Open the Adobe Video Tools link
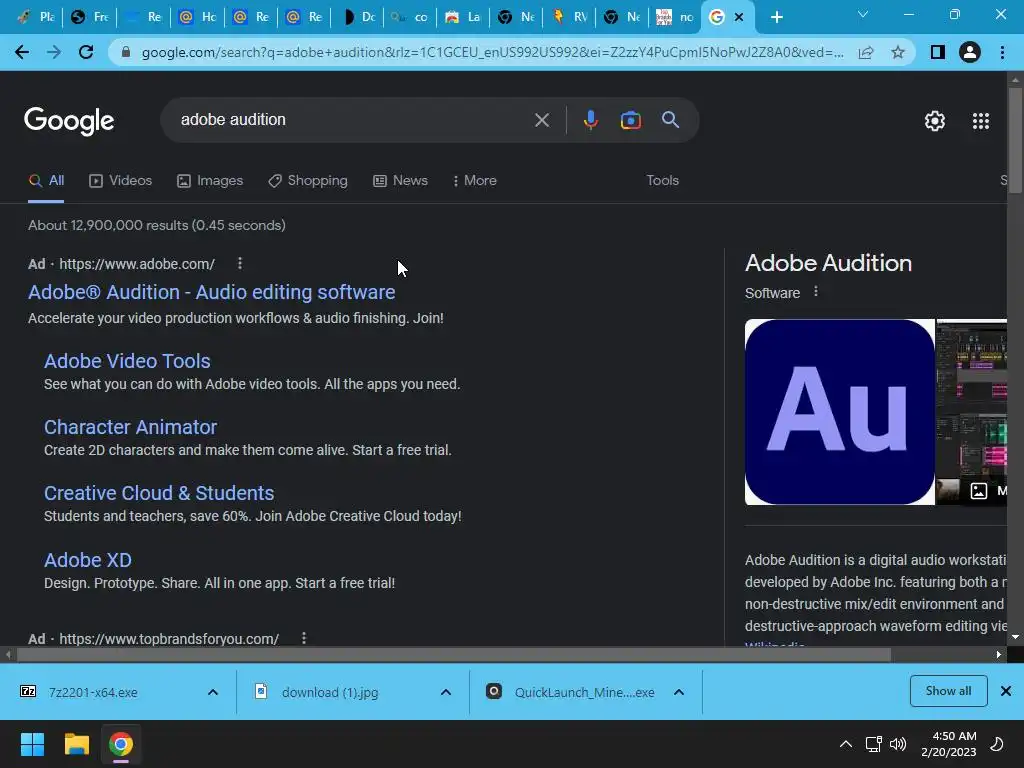This screenshot has height=768, width=1024. (x=127, y=361)
